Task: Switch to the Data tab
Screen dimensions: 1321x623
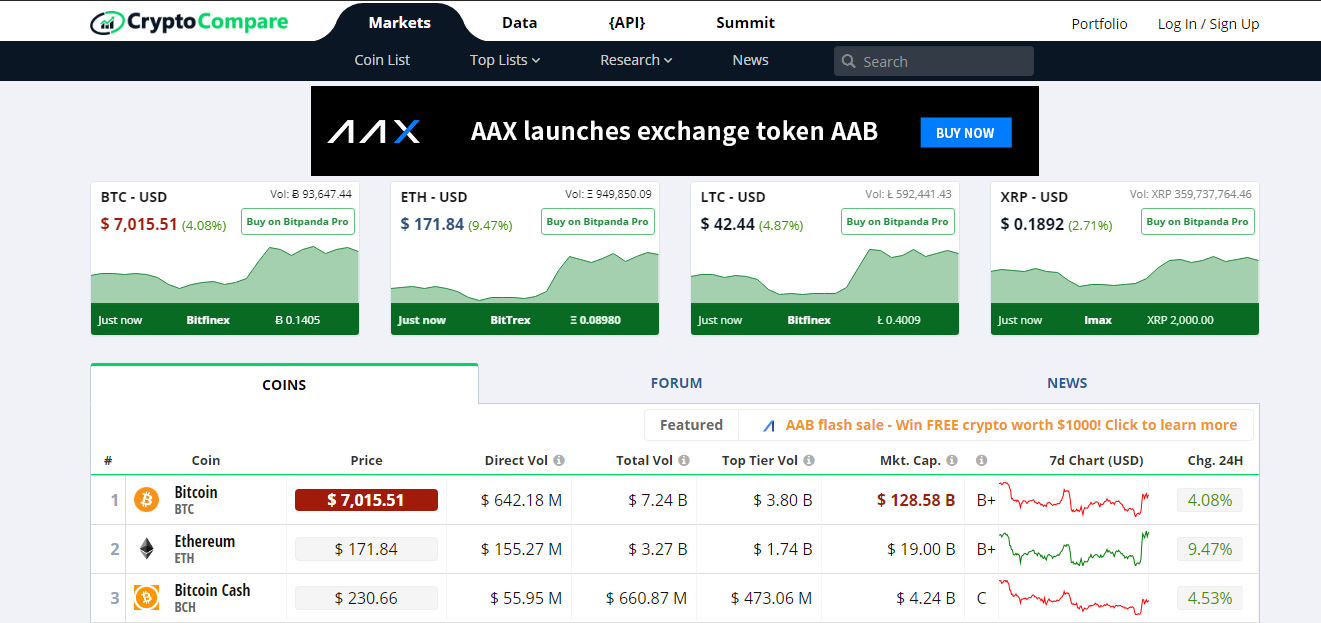Action: 519,22
